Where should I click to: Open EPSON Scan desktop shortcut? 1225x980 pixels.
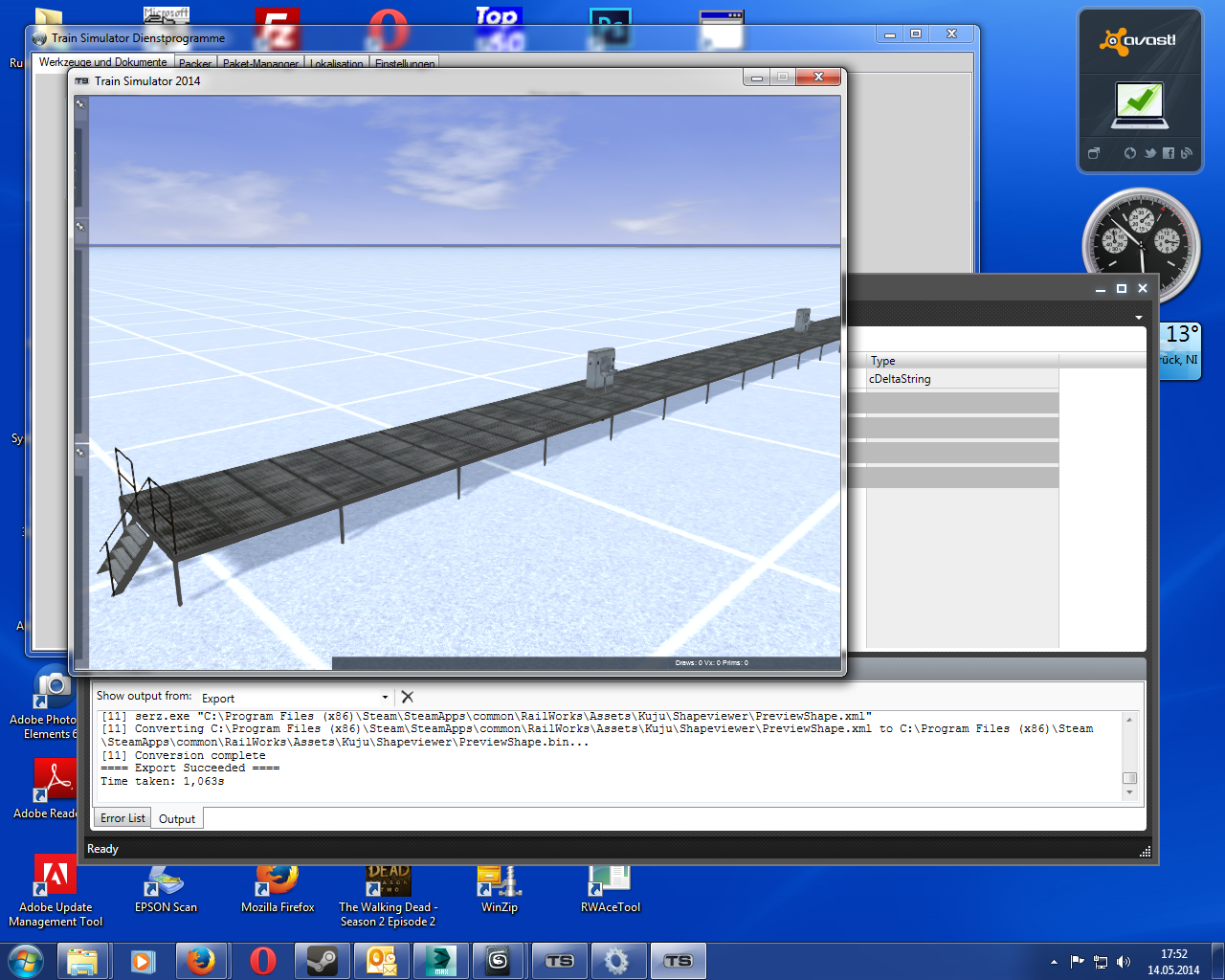tap(166, 888)
